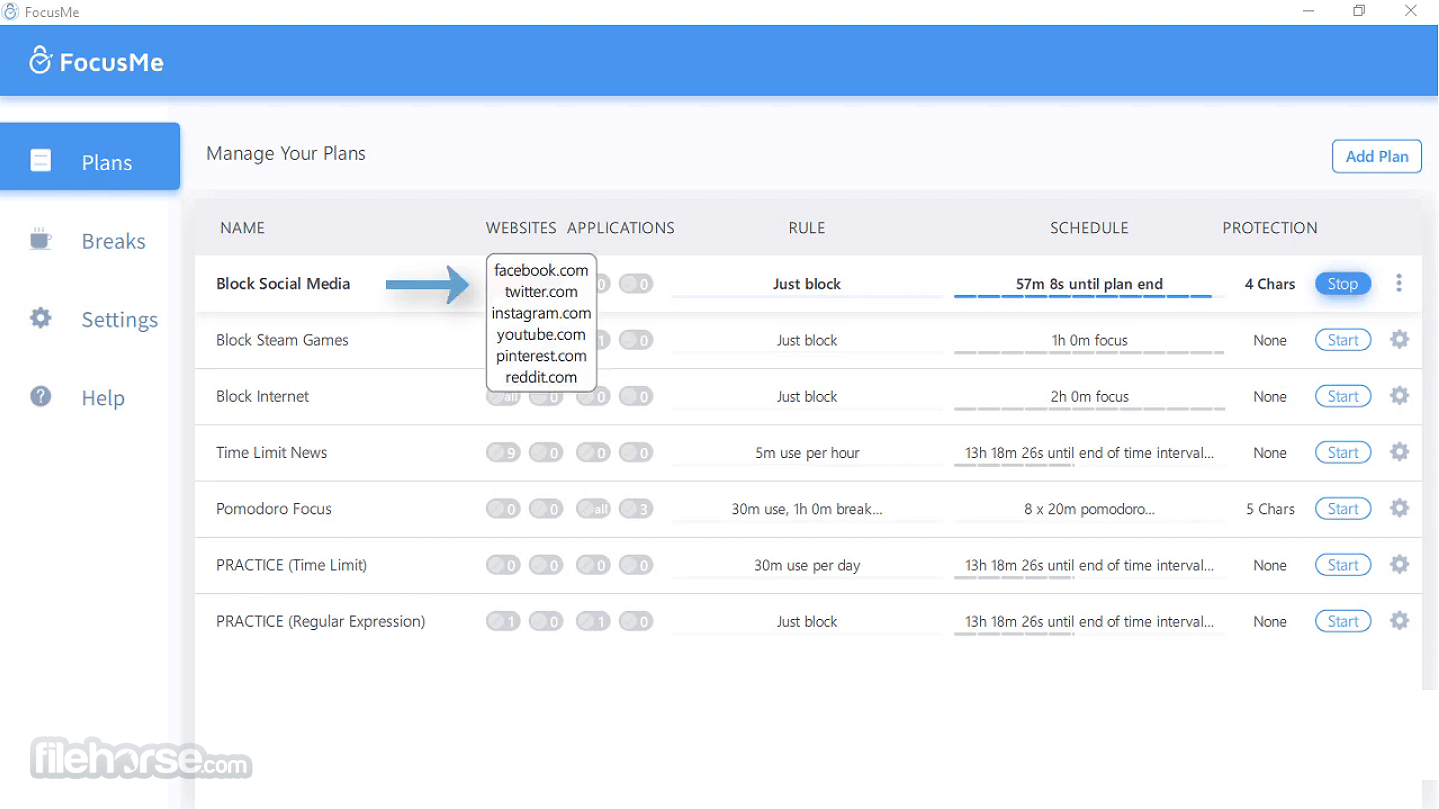The height and width of the screenshot is (809, 1439).
Task: Select the 'PRACTICE (Time Limit)' plan name
Action: click(291, 565)
